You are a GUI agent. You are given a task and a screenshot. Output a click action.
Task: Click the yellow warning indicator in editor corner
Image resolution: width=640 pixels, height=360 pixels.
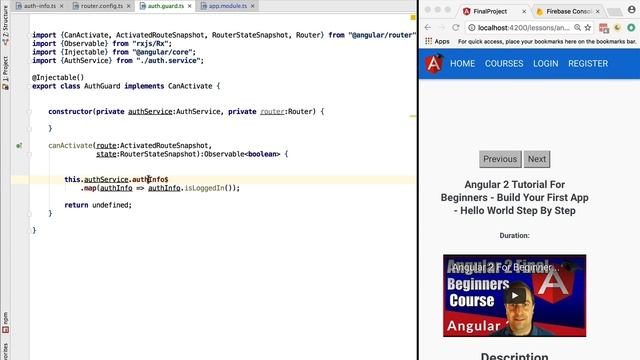pyautogui.click(x=413, y=18)
